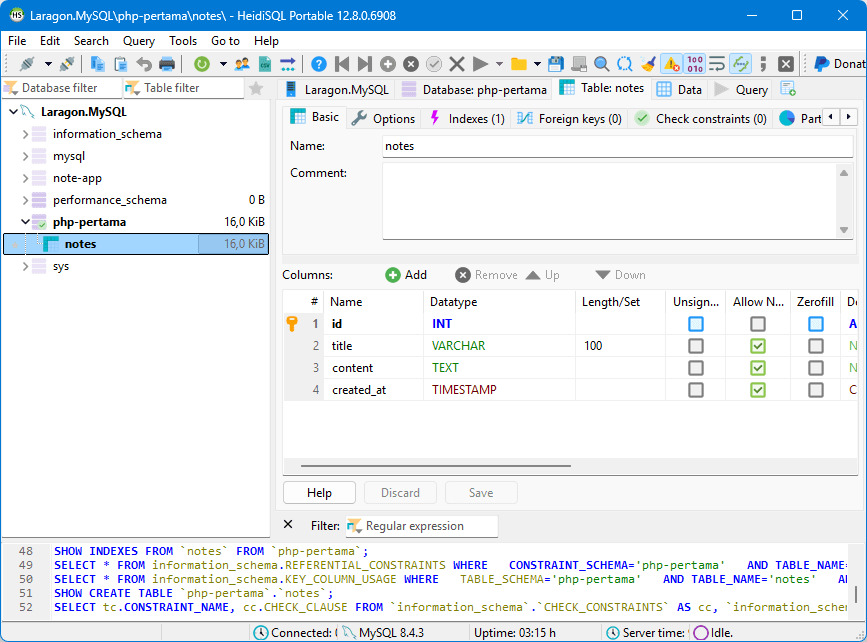
Task: Expand the information_schema database node
Action: point(25,134)
